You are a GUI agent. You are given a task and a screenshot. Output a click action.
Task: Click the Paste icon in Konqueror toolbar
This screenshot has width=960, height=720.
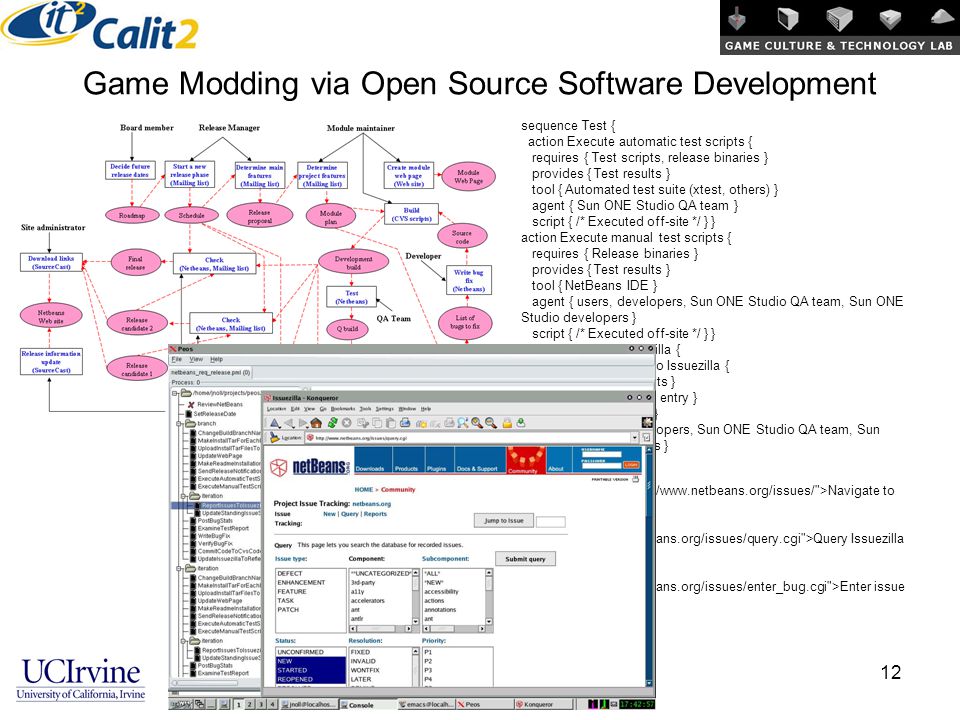click(x=391, y=422)
